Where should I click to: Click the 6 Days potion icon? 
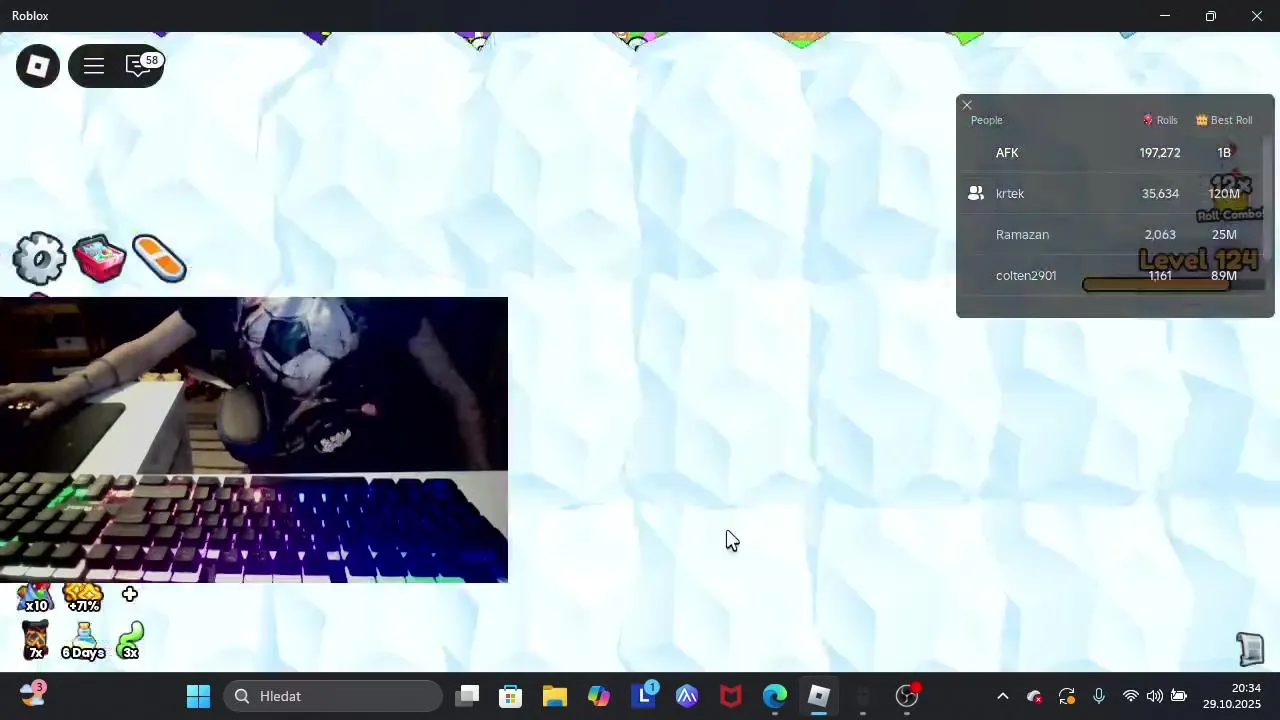(x=83, y=640)
